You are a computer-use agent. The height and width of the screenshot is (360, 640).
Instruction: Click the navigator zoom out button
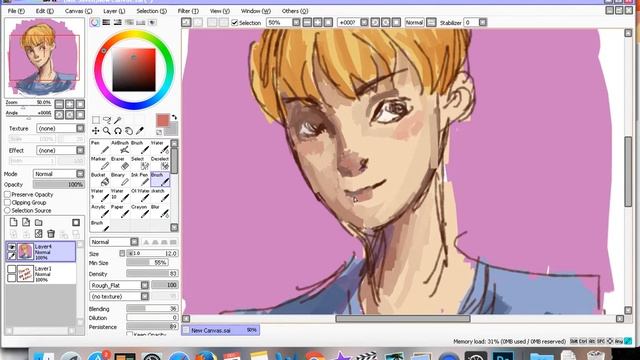tap(59, 104)
